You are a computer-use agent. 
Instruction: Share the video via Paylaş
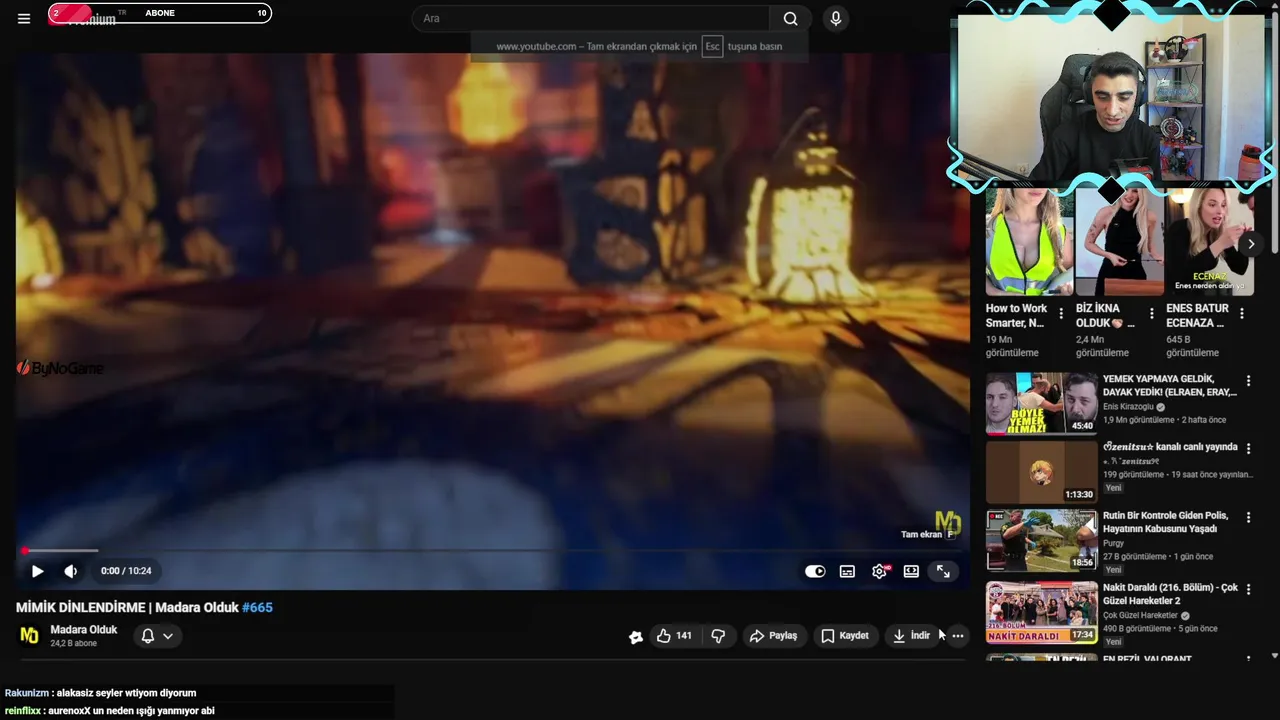[x=774, y=635]
